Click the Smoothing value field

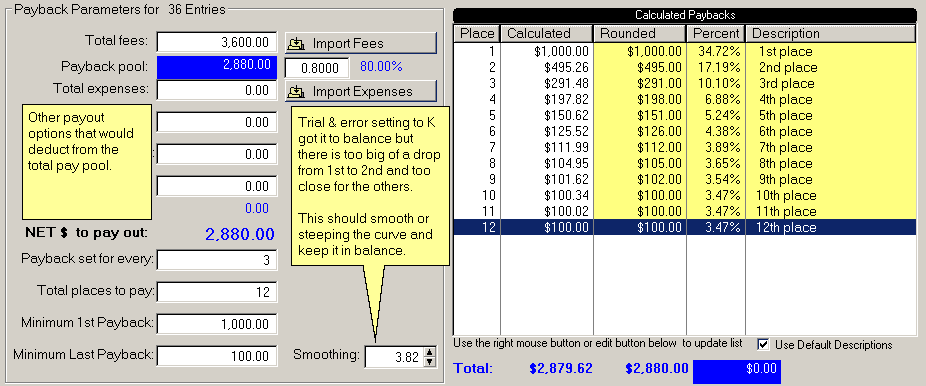[x=394, y=356]
